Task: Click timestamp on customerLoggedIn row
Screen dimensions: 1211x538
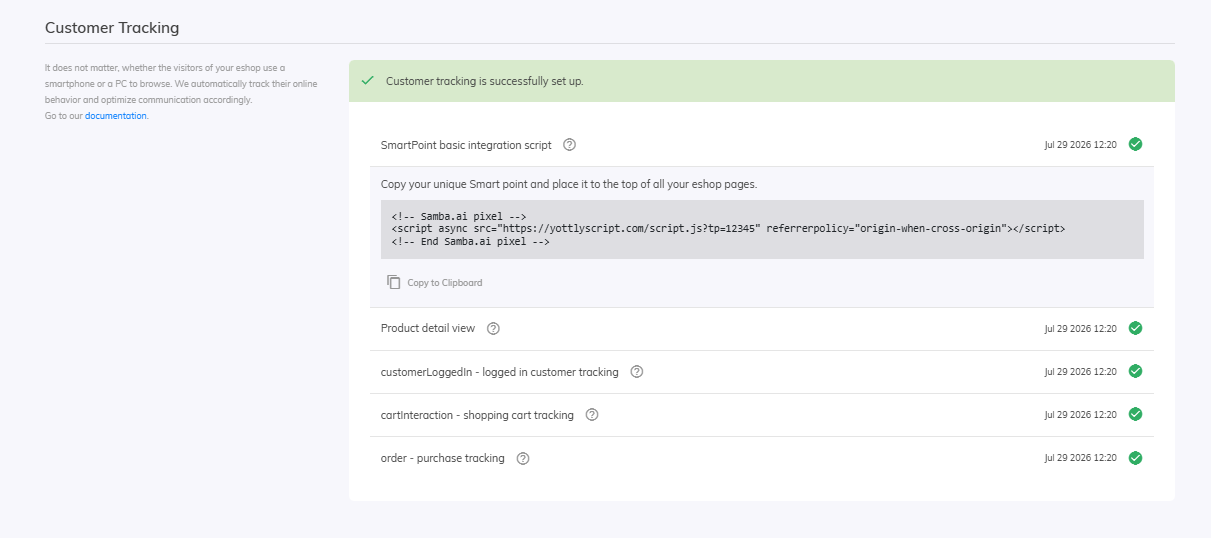Action: pos(1080,372)
